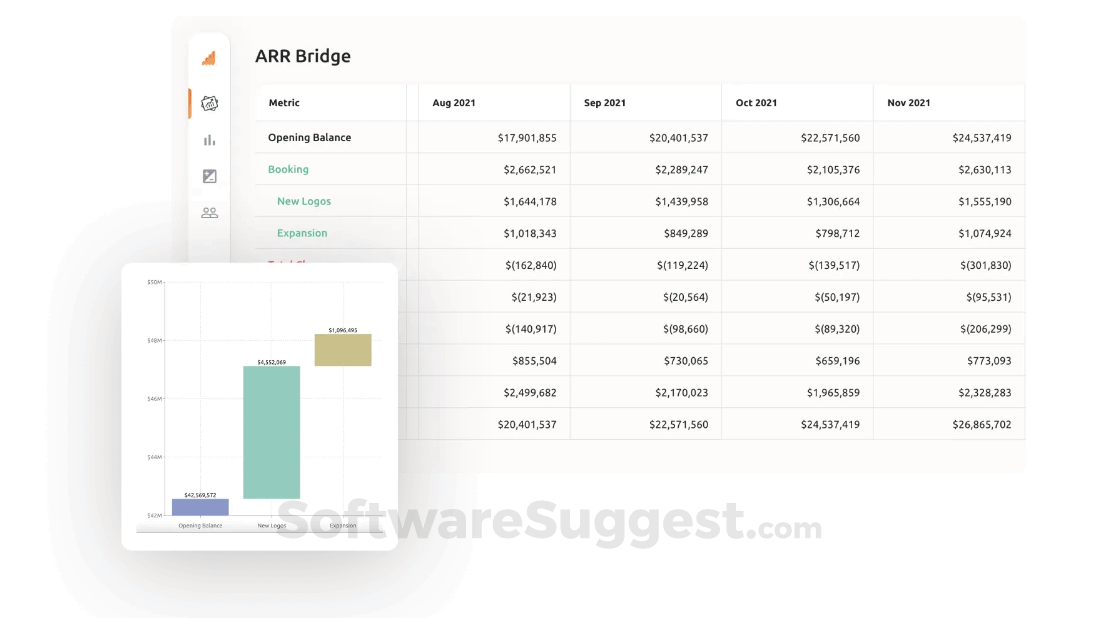This screenshot has width=1097, height=618.
Task: Click the adjustments panel icon in sidebar
Action: pos(208,175)
